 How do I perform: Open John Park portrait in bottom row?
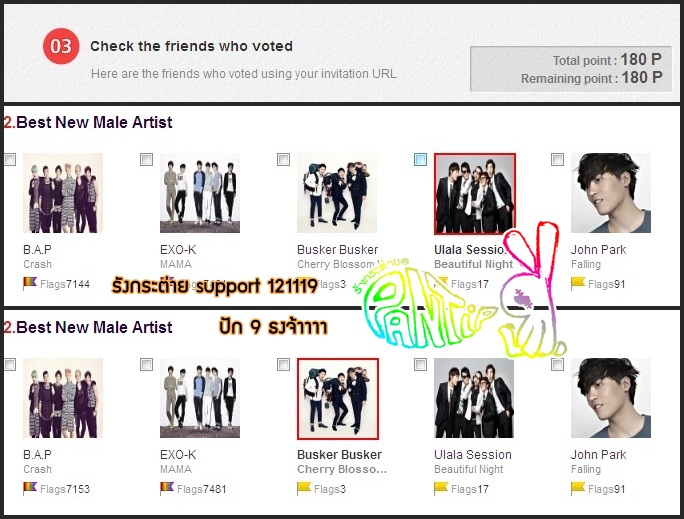[611, 398]
